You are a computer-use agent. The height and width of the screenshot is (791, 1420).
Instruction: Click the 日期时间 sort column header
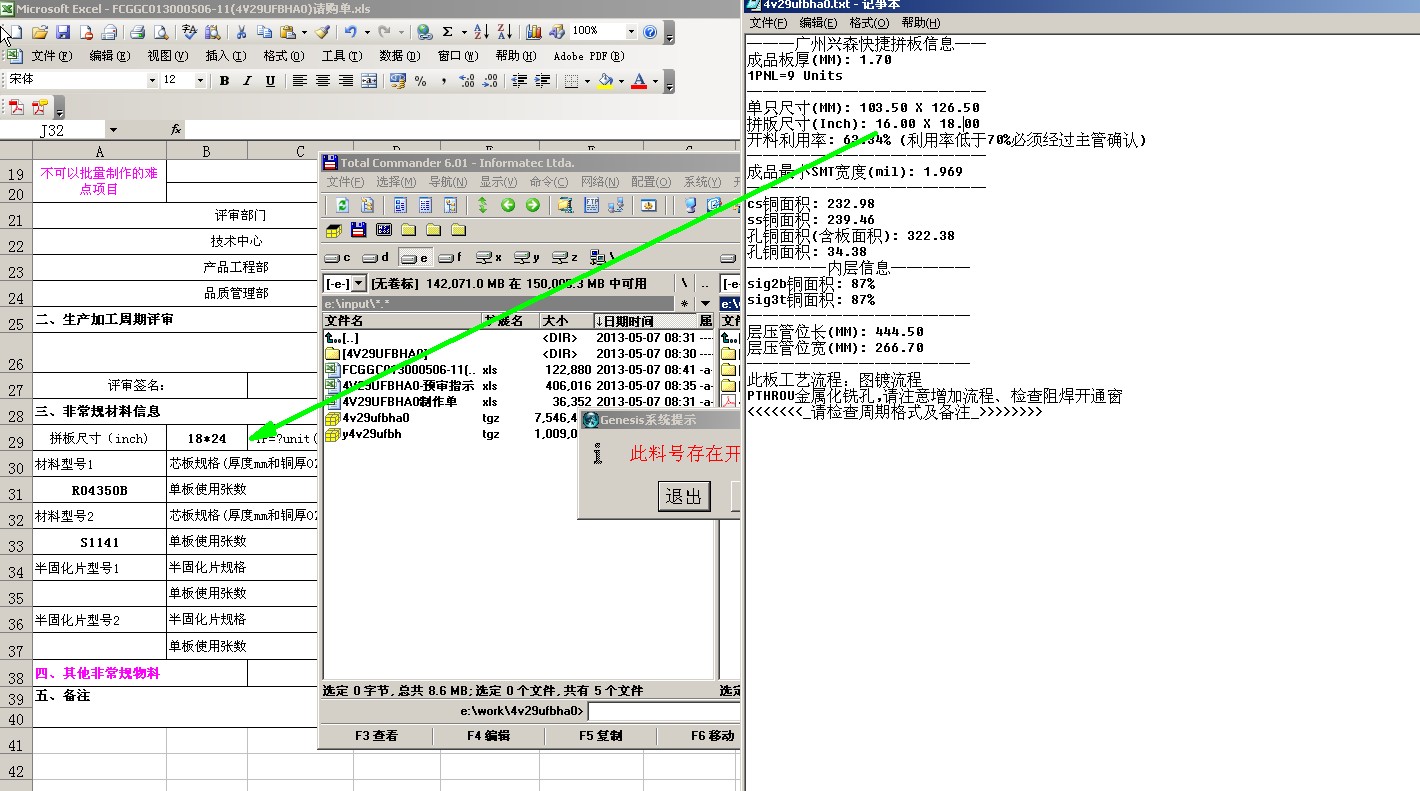[645, 321]
